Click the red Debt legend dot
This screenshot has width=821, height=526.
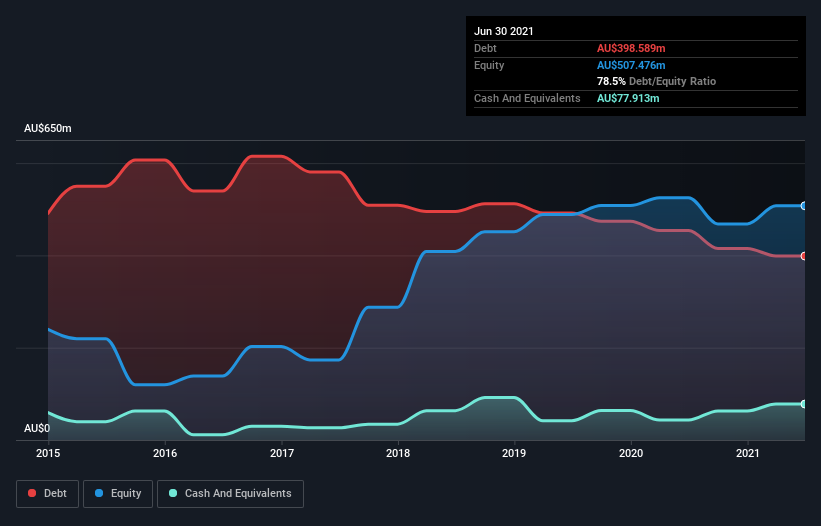click(x=32, y=493)
